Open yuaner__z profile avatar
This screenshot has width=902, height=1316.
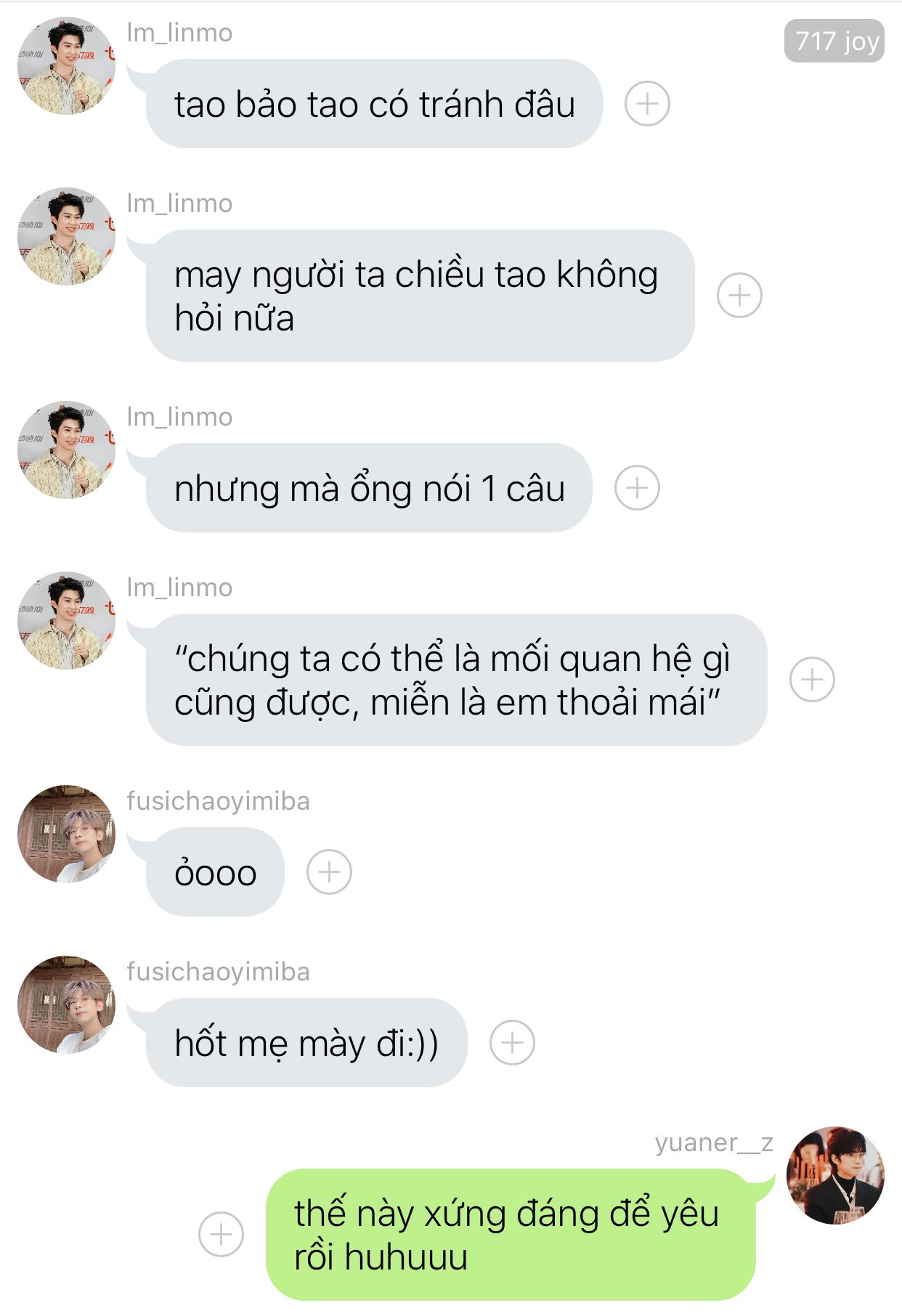coord(835,1175)
